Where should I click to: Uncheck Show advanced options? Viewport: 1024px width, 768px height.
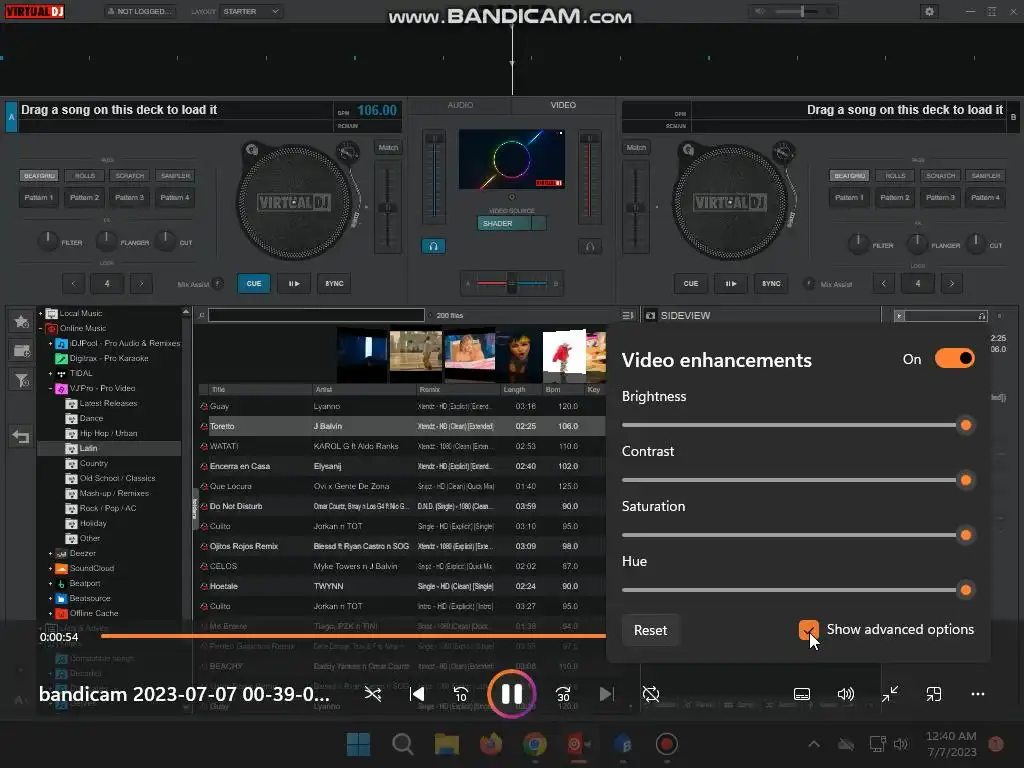tap(808, 630)
